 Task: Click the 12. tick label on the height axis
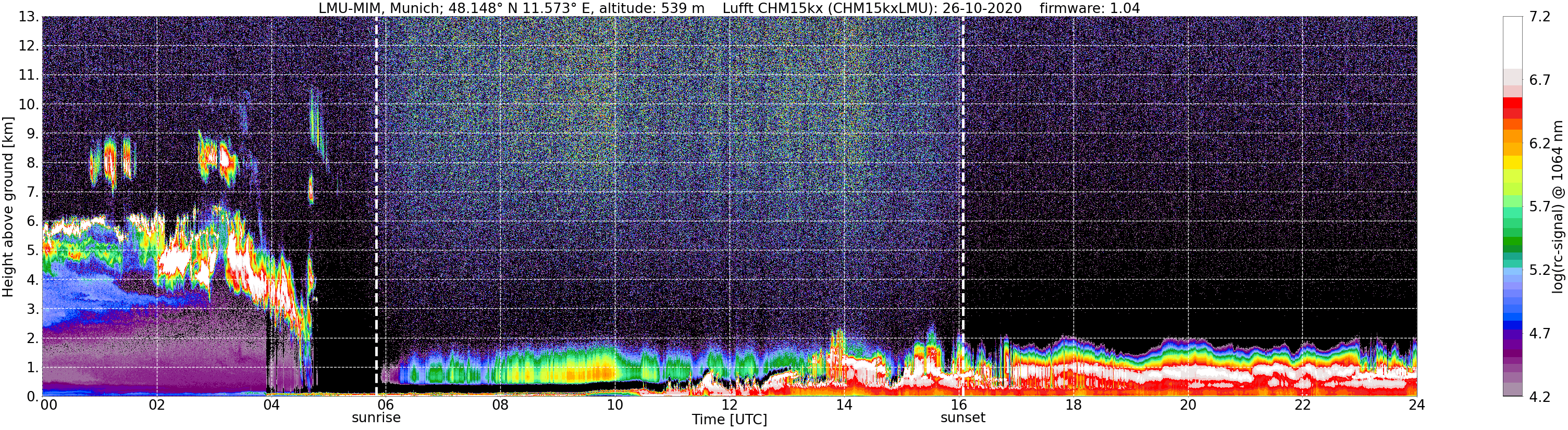pos(28,46)
